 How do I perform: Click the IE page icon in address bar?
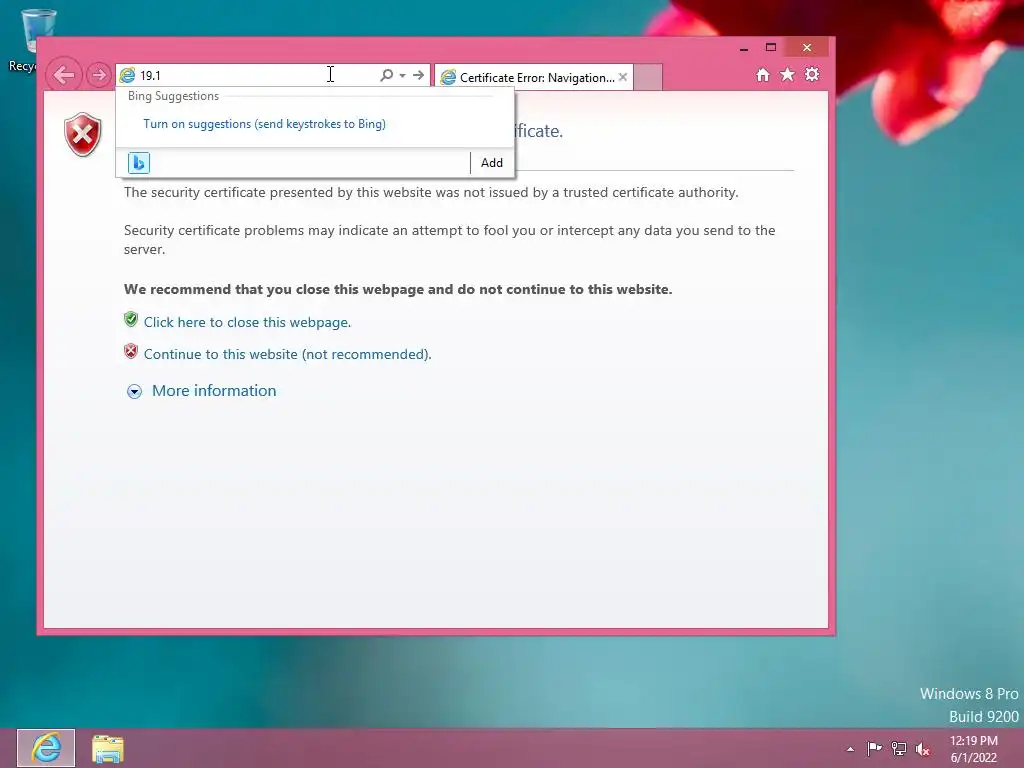tap(127, 75)
